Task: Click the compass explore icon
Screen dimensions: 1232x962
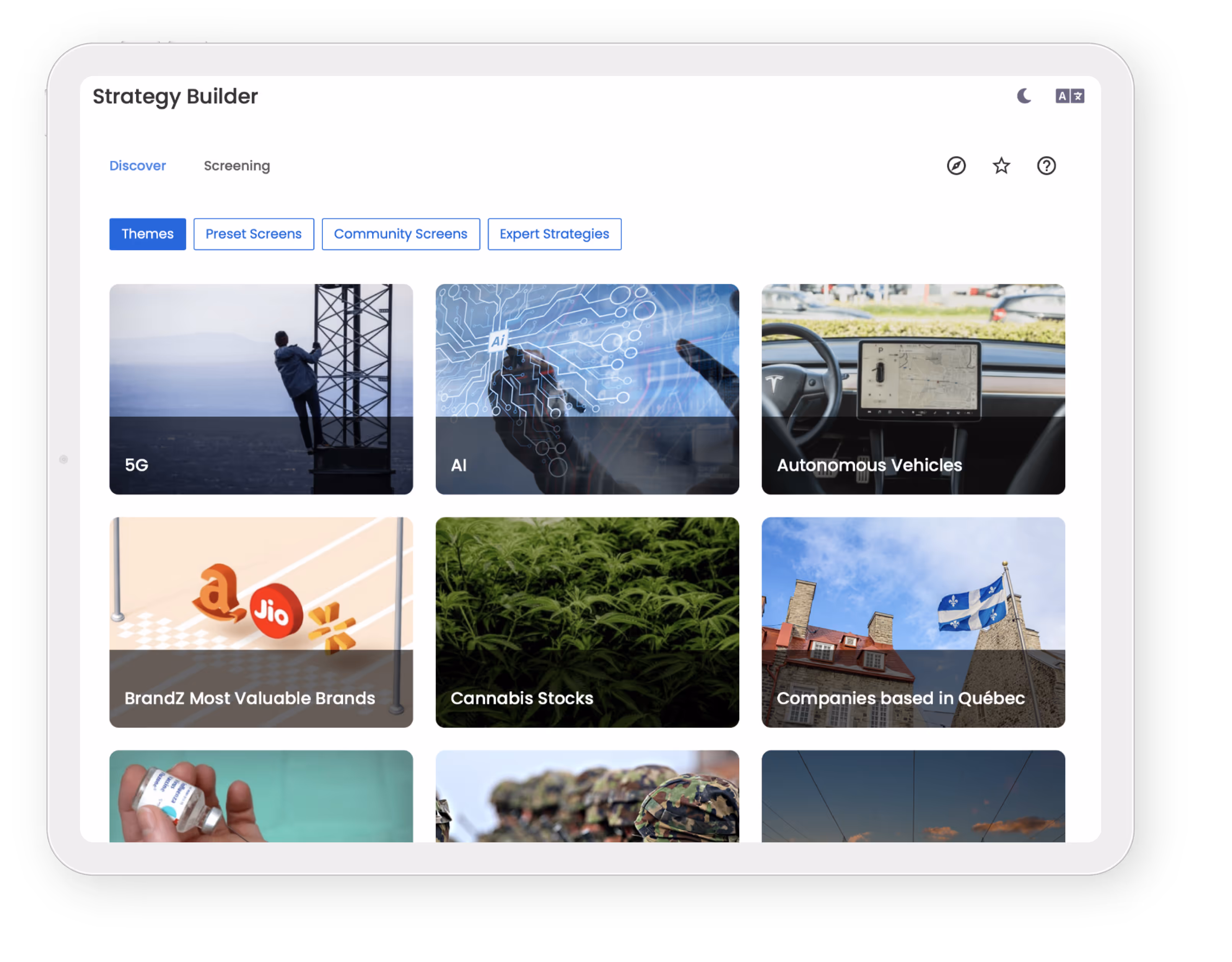Action: point(956,166)
